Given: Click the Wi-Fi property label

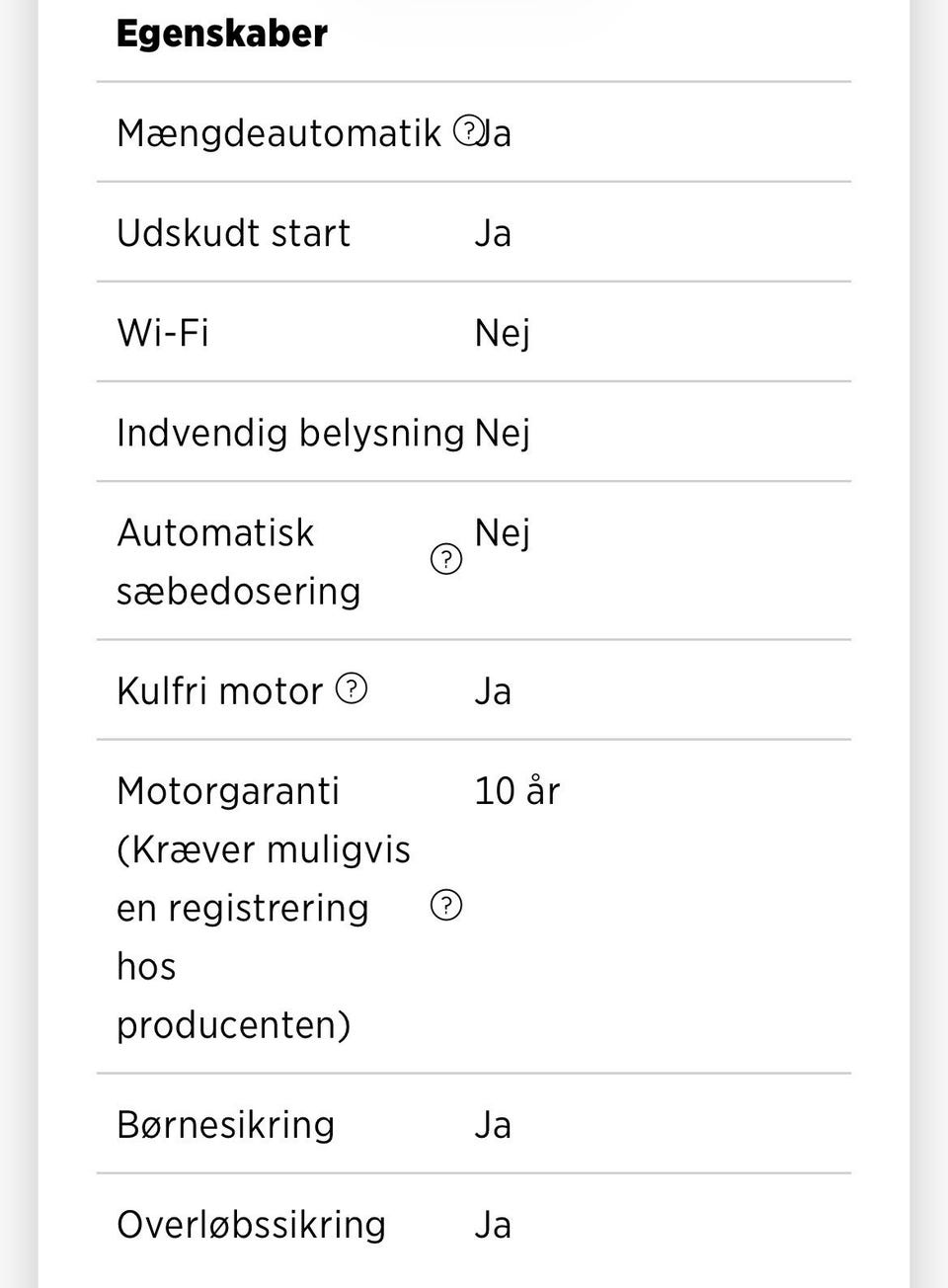Looking at the screenshot, I should point(163,333).
